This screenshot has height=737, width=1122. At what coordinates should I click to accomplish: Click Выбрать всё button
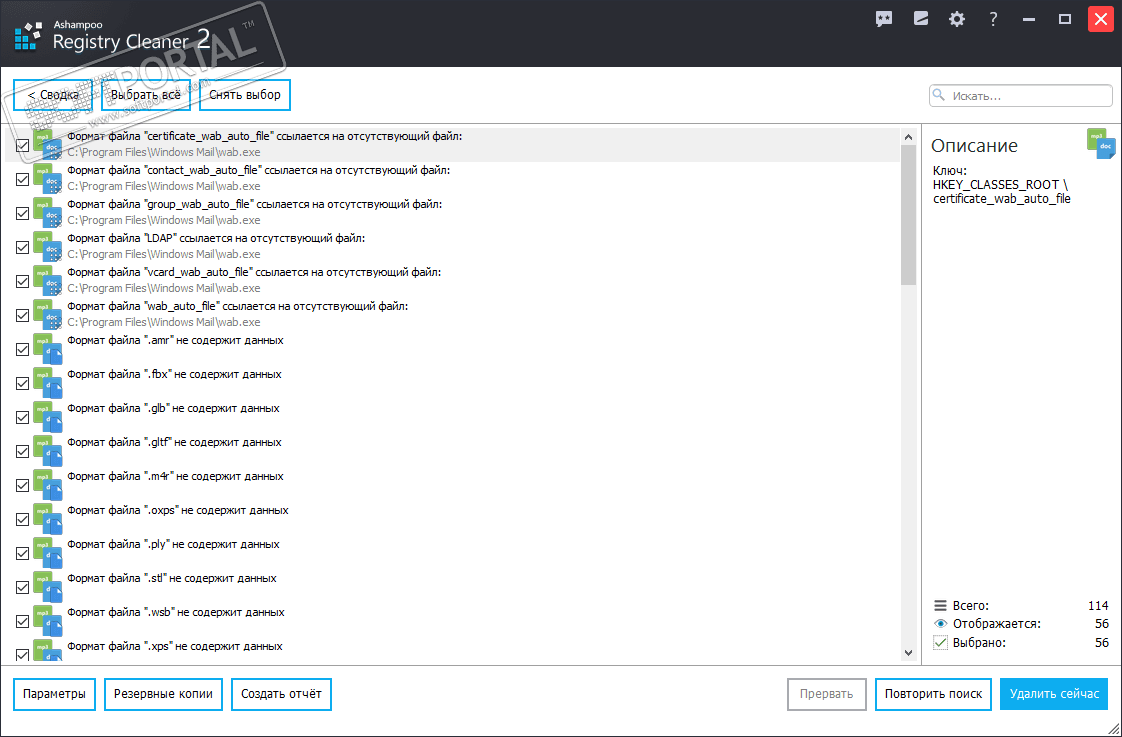[146, 95]
